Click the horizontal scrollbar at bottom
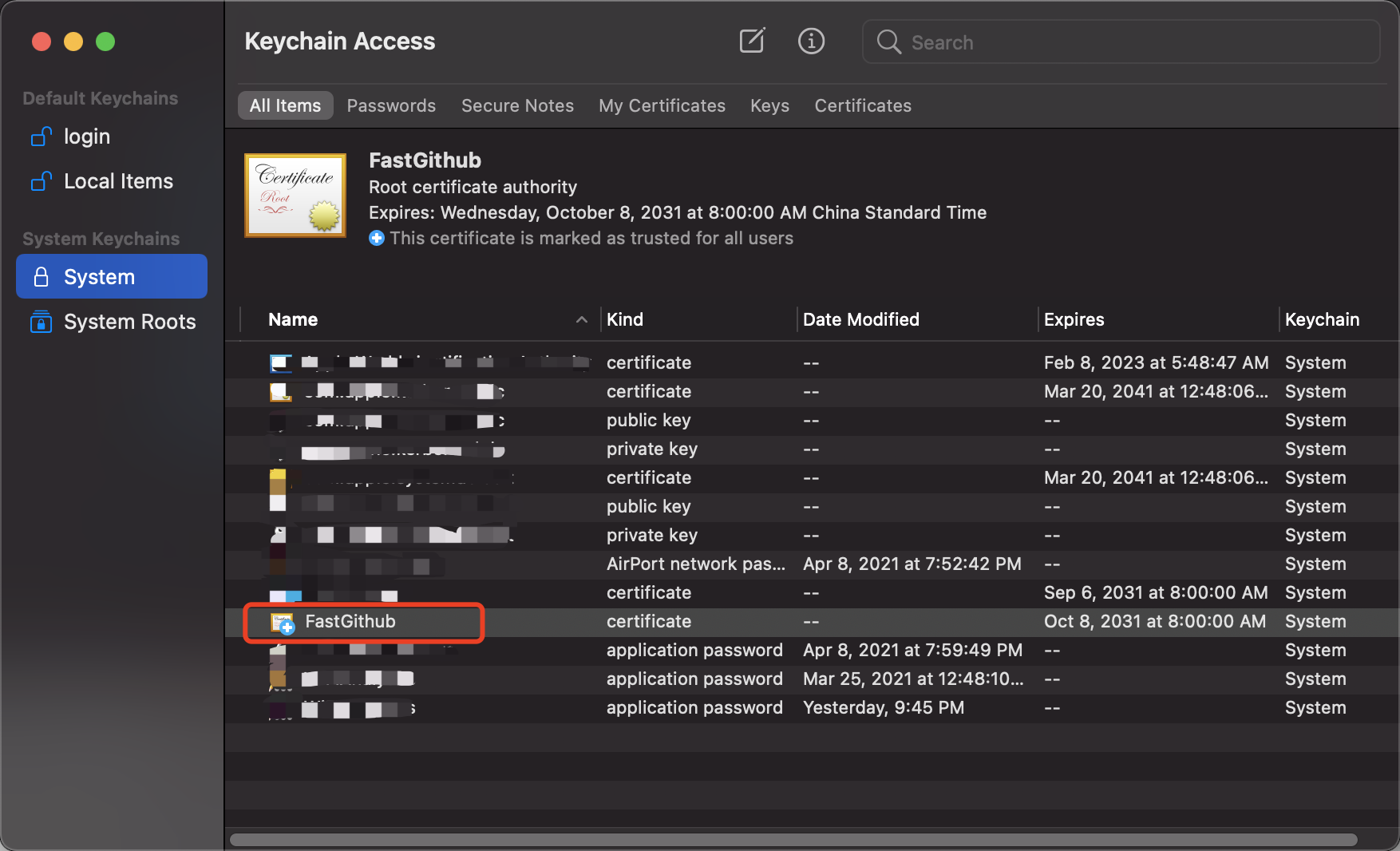 (793, 840)
